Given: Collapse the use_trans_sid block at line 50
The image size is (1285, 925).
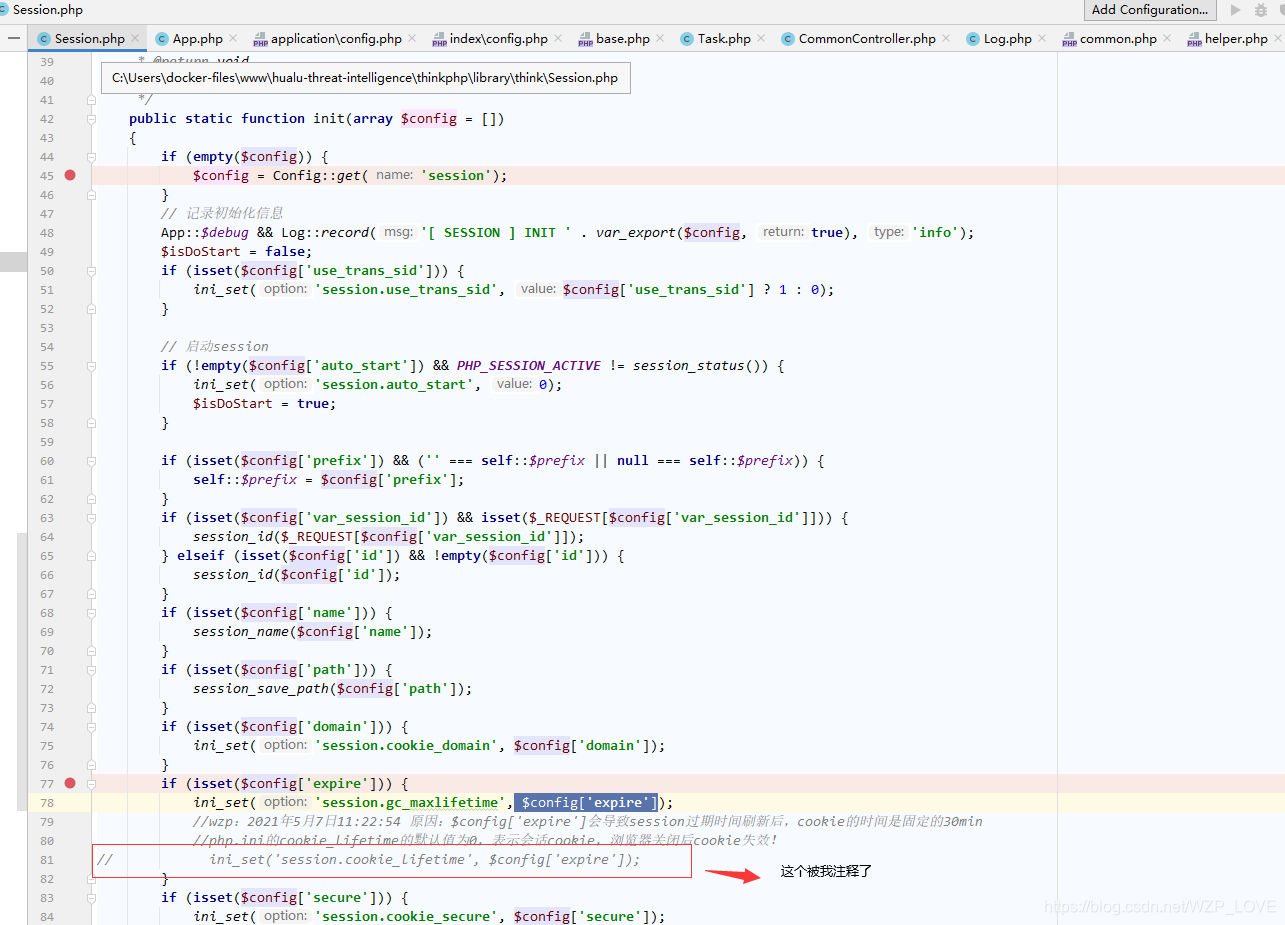Looking at the screenshot, I should pyautogui.click(x=91, y=270).
